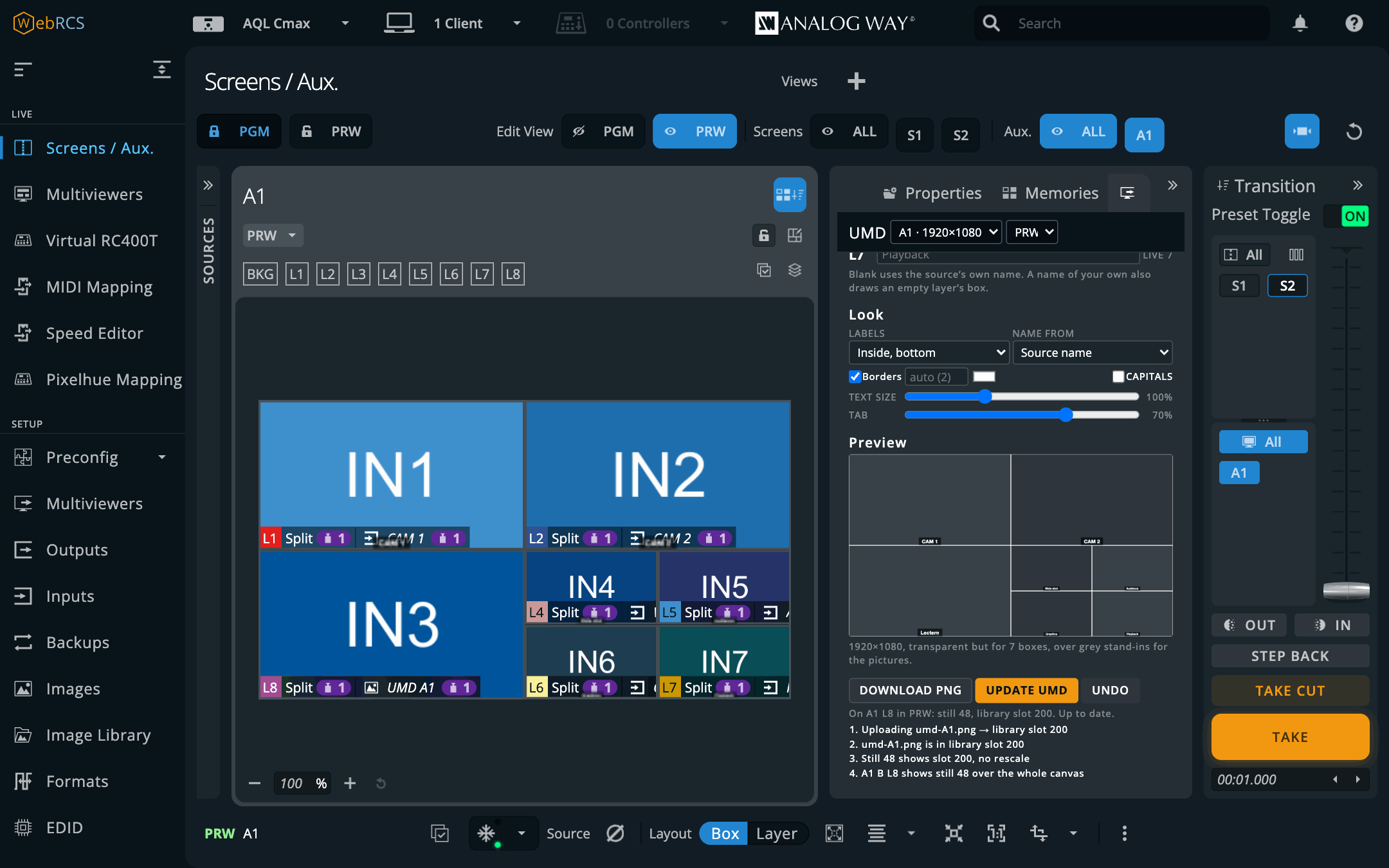Toggle Edit View PGM visibility
1389x868 pixels.
point(603,131)
